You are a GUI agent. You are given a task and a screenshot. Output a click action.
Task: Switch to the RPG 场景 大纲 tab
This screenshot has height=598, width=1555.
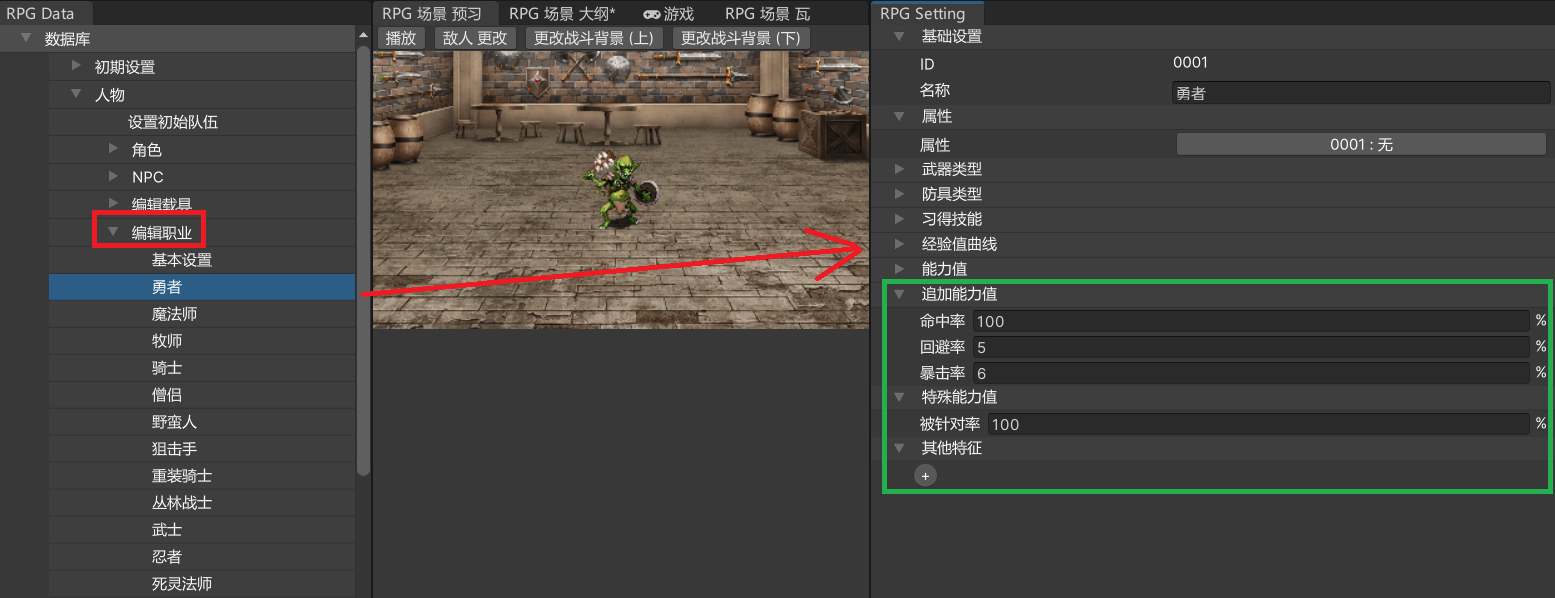click(x=561, y=14)
